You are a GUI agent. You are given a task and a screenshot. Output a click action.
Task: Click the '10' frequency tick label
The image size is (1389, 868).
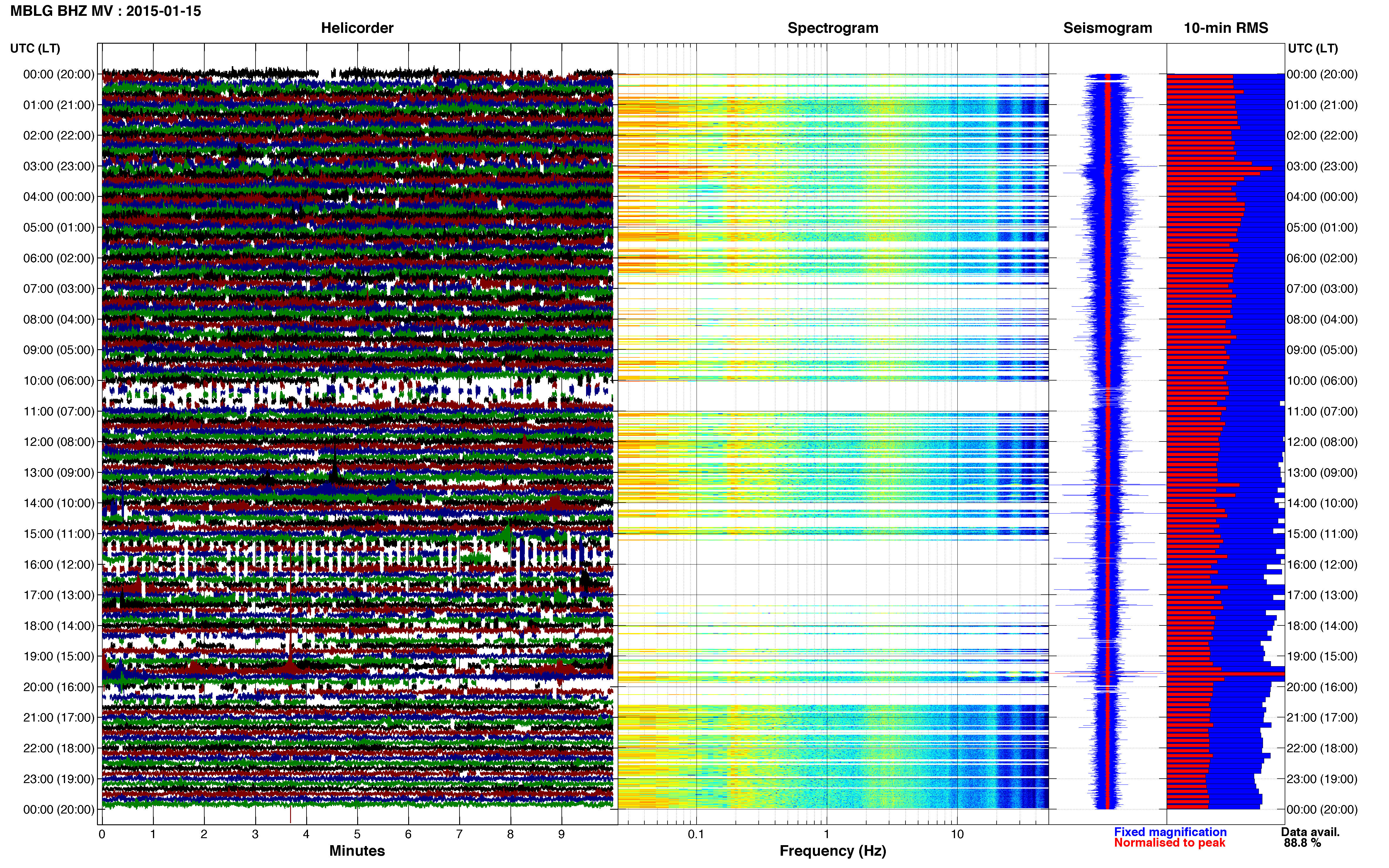957,834
